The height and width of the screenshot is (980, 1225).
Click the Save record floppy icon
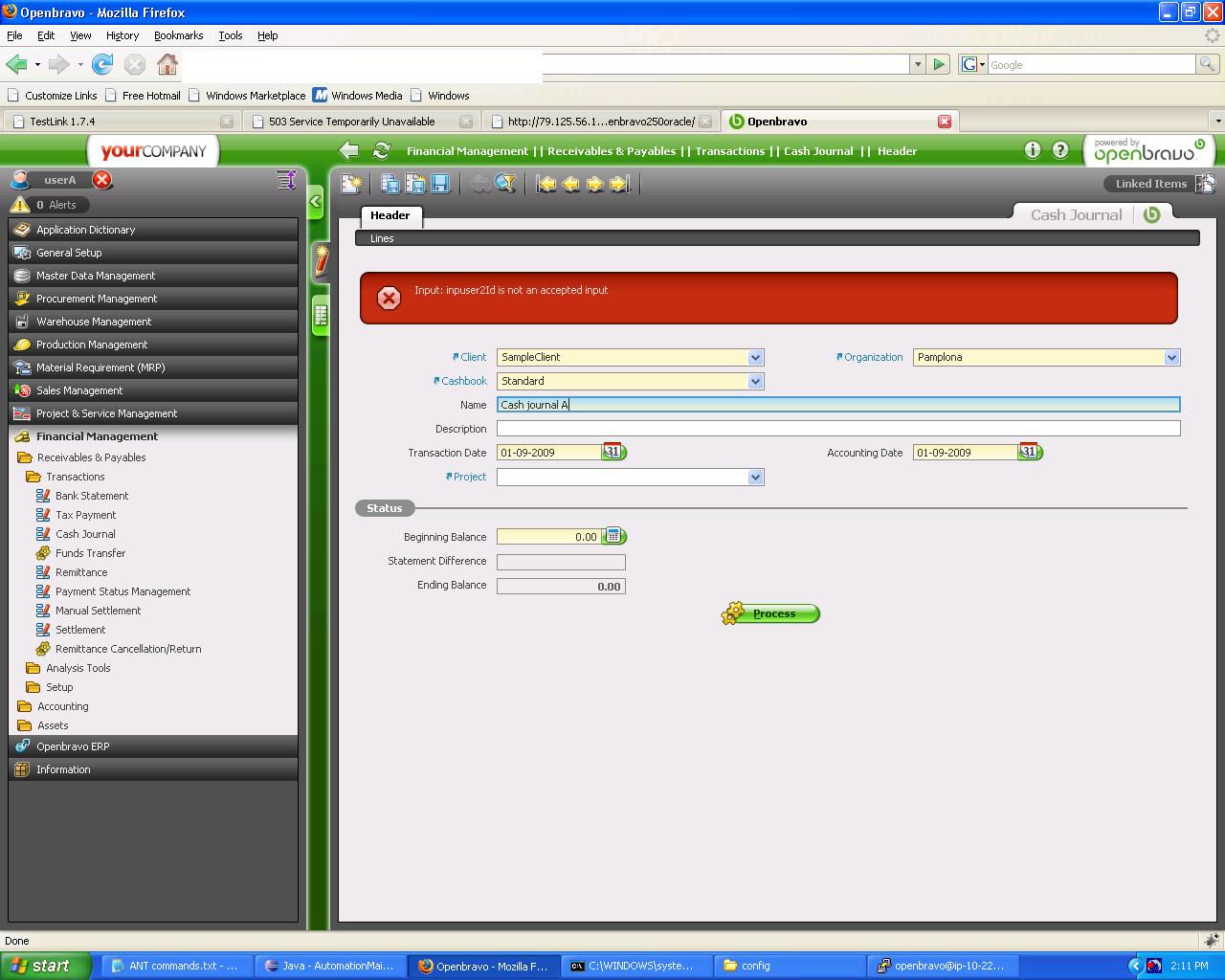coord(440,184)
